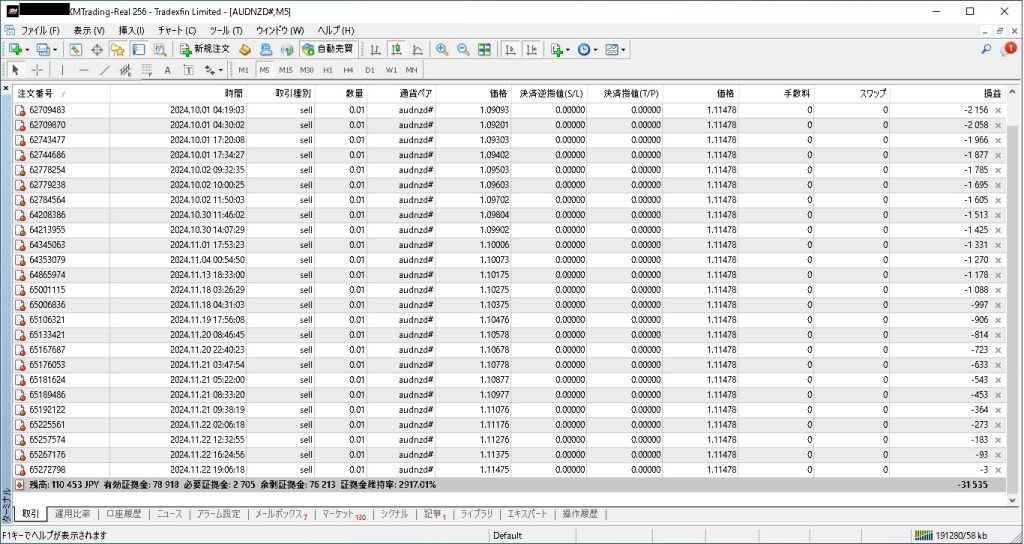This screenshot has width=1024, height=544.
Task: Expand the new chart dropdown arrow
Action: (x=28, y=49)
